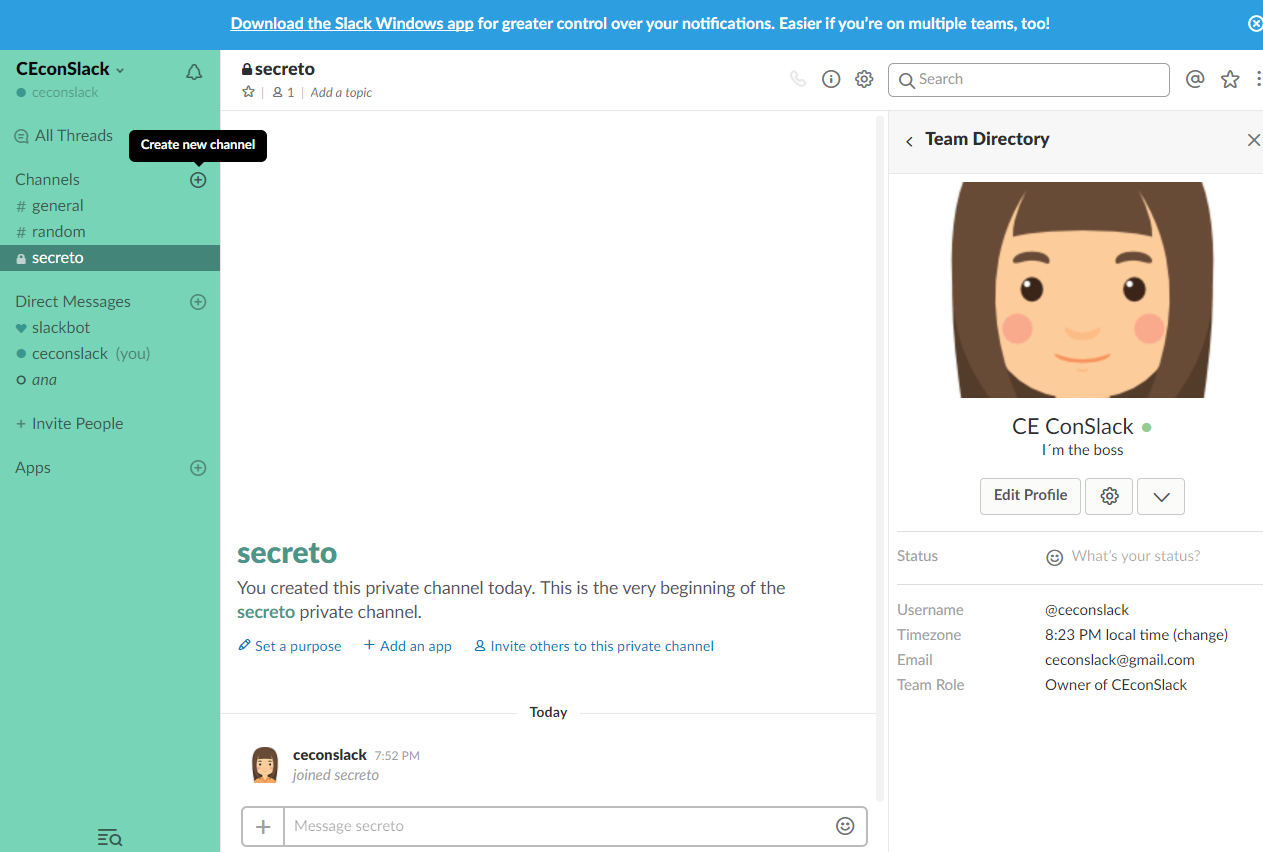Click the Edit Profile button
Image resolution: width=1263 pixels, height=852 pixels.
[x=1030, y=496]
